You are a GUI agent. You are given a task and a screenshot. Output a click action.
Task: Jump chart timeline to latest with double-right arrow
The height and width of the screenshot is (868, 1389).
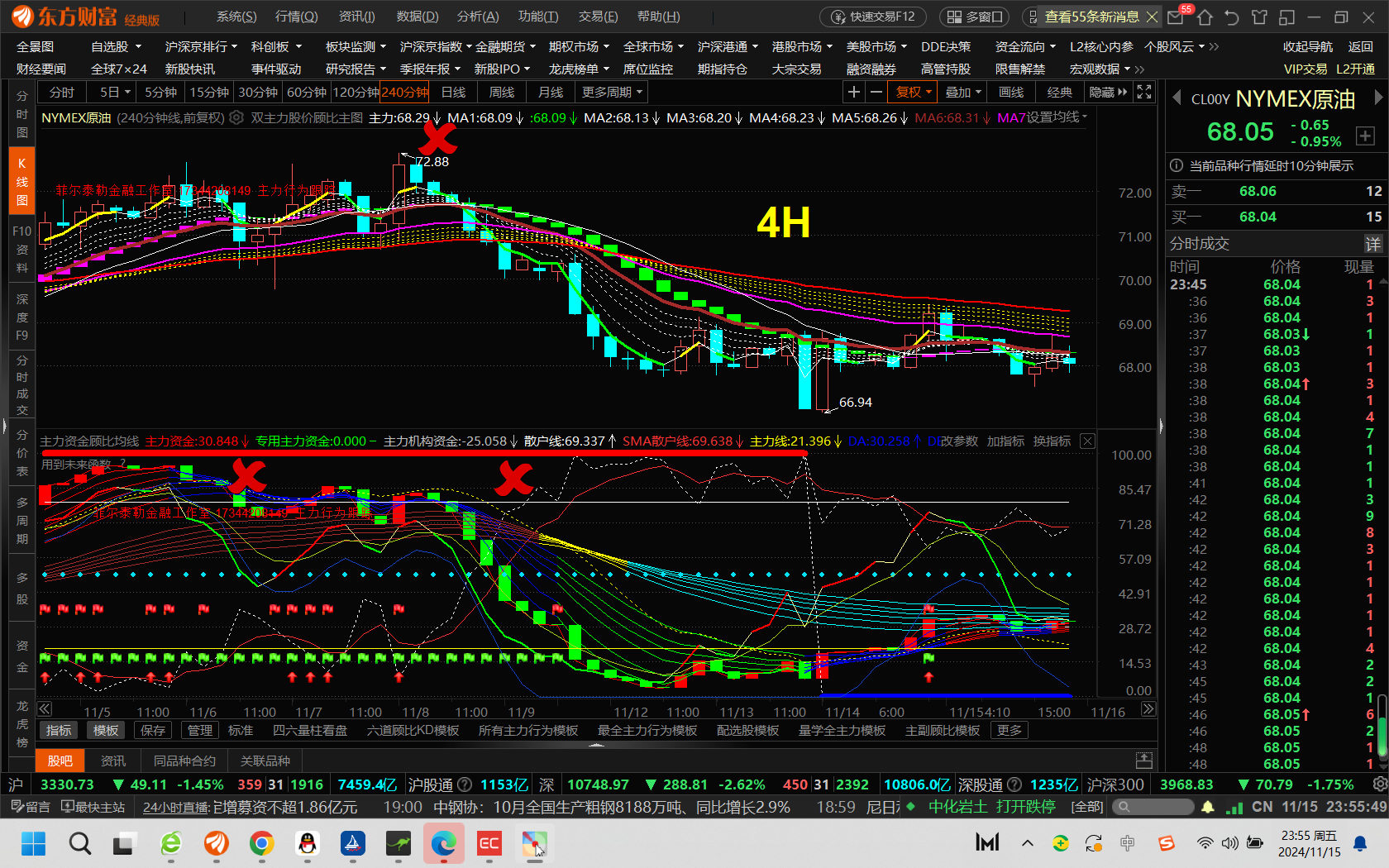[1148, 709]
